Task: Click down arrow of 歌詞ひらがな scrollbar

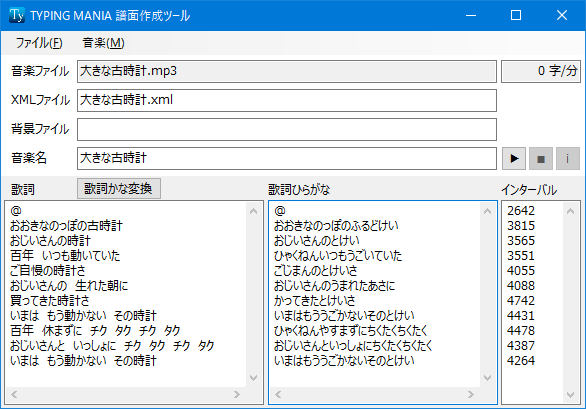Action: (487, 378)
